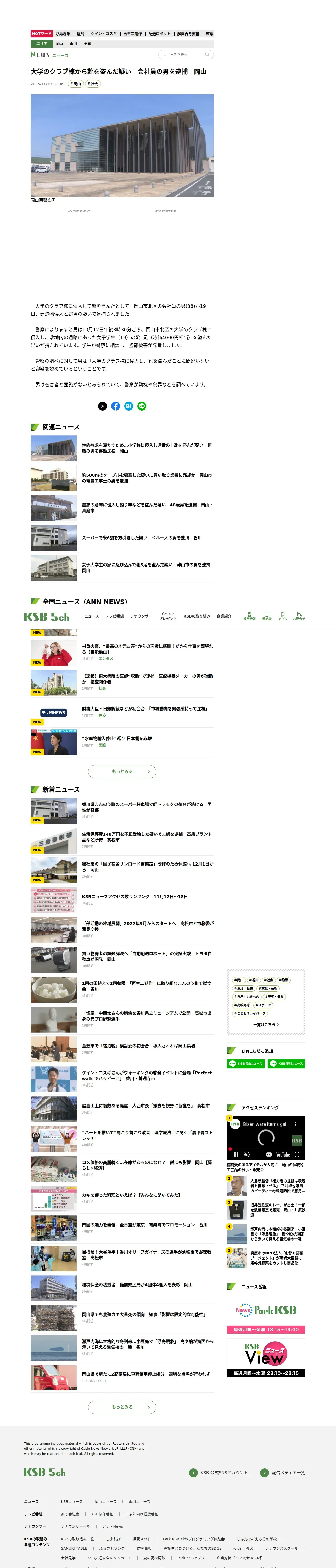Image resolution: width=336 pixels, height=1568 pixels.
Task: Click the KSB 5ch footer logo
Action: pyautogui.click(x=44, y=1472)
